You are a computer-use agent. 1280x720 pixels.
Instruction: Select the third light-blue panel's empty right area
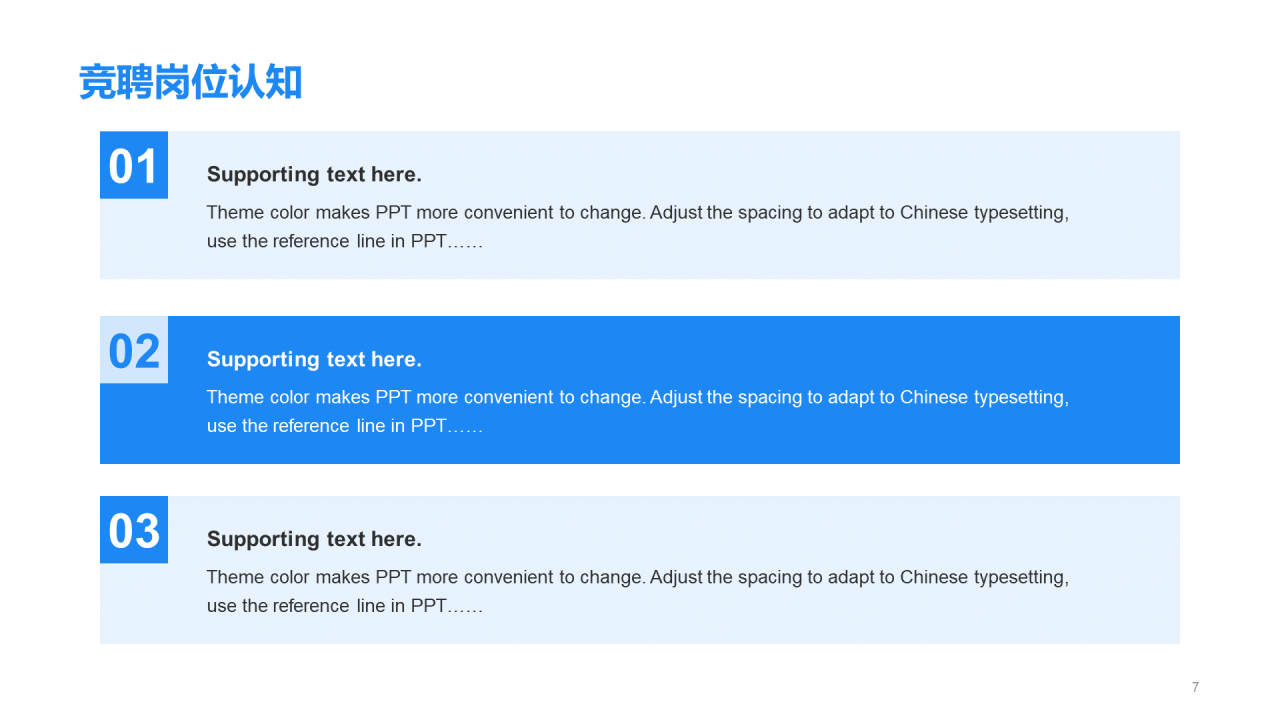[x=1125, y=570]
